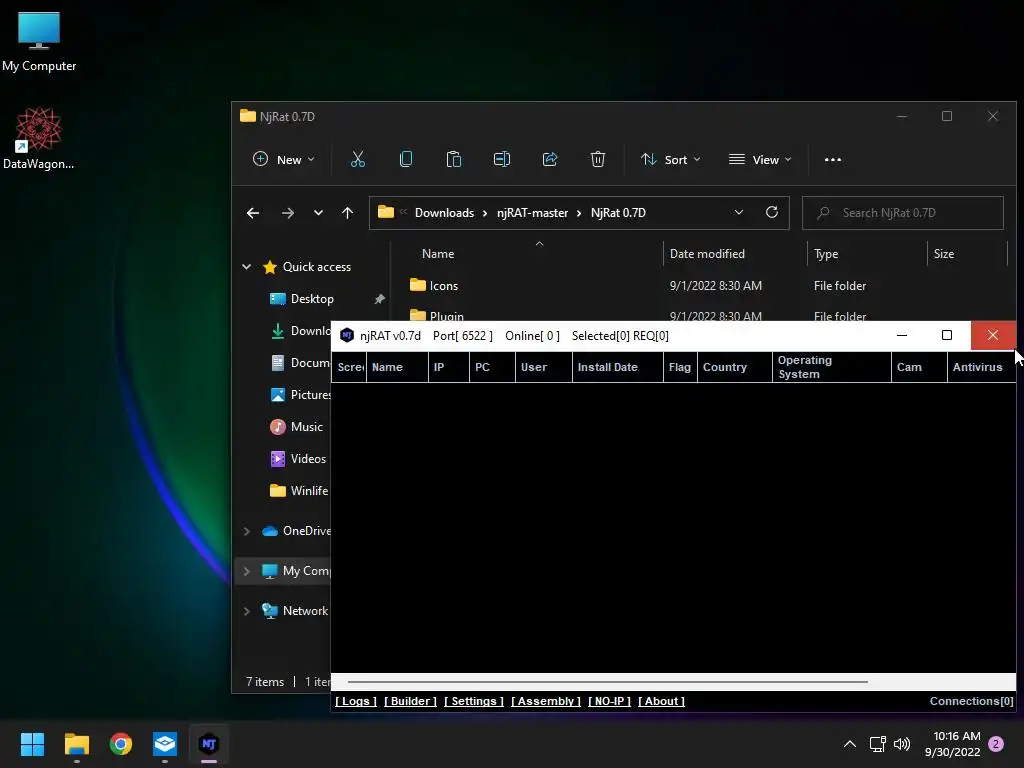Open the taskbar clock and date
Image resolution: width=1024 pixels, height=768 pixels.
(x=952, y=744)
